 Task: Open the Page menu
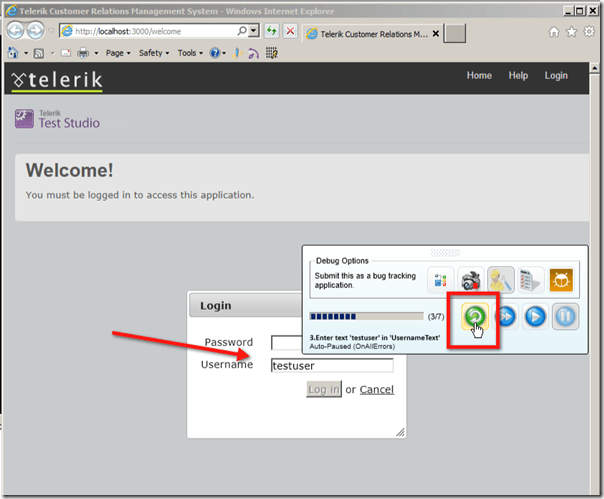pos(118,53)
